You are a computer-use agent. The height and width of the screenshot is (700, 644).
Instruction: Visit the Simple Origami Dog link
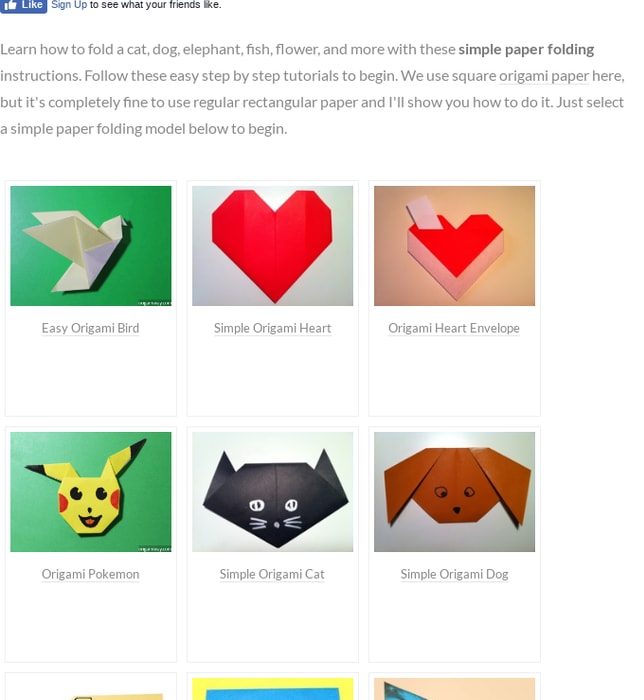coord(454,574)
